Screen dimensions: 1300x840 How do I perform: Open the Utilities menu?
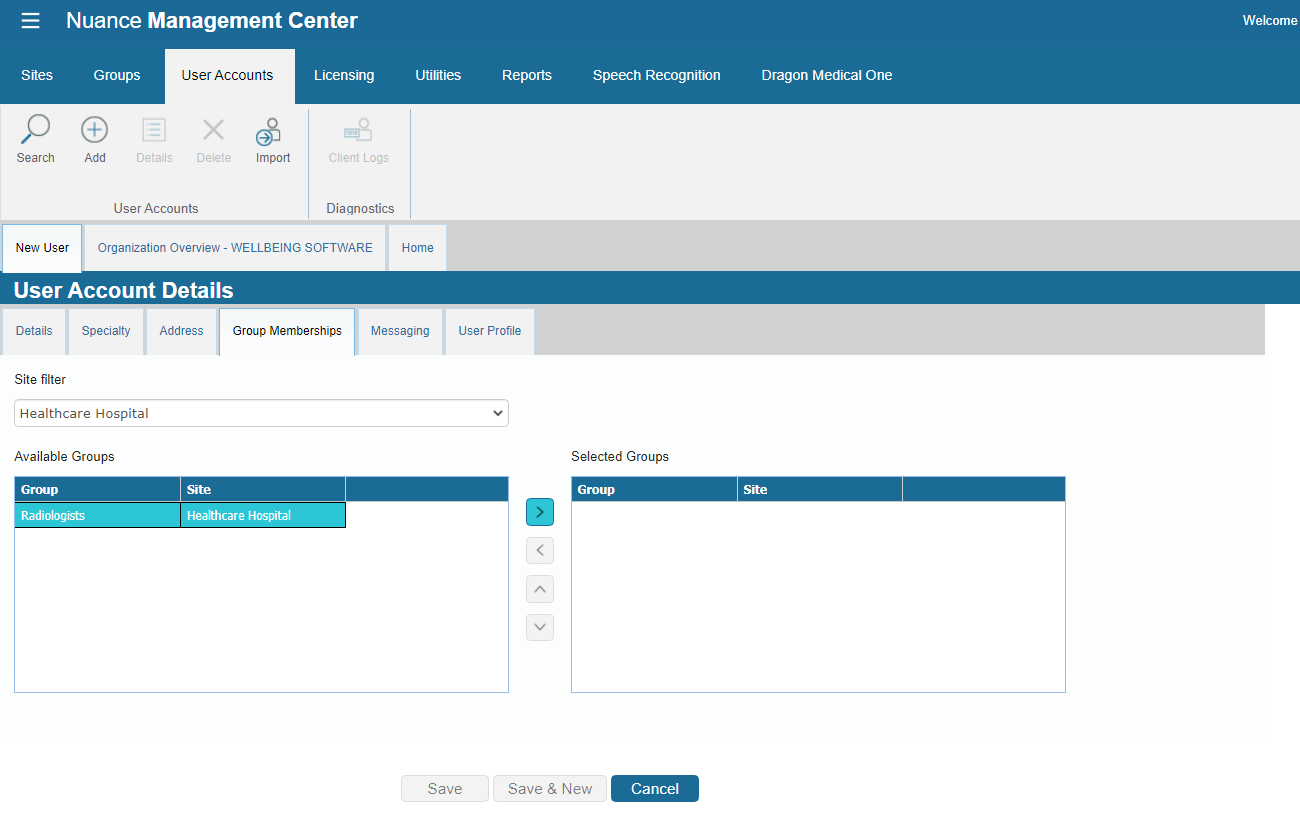pyautogui.click(x=438, y=75)
